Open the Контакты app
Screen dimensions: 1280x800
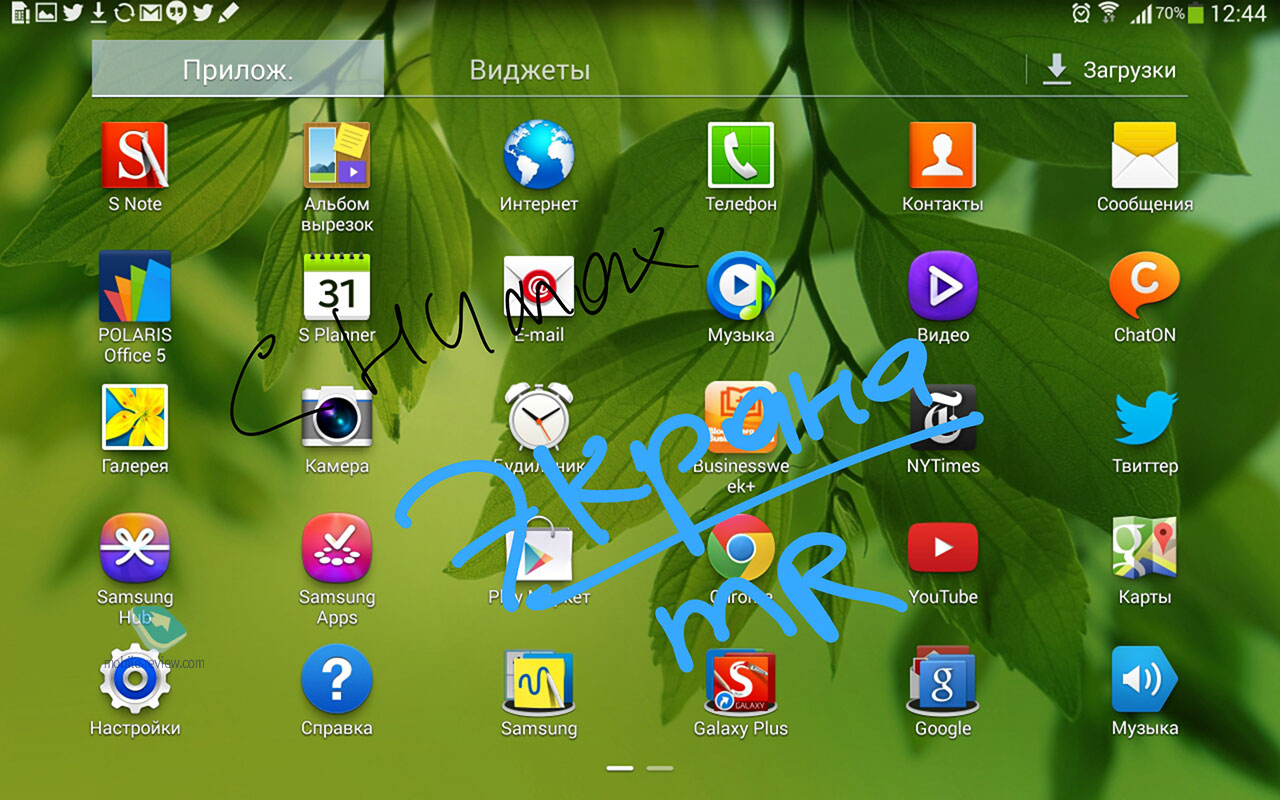coord(942,155)
